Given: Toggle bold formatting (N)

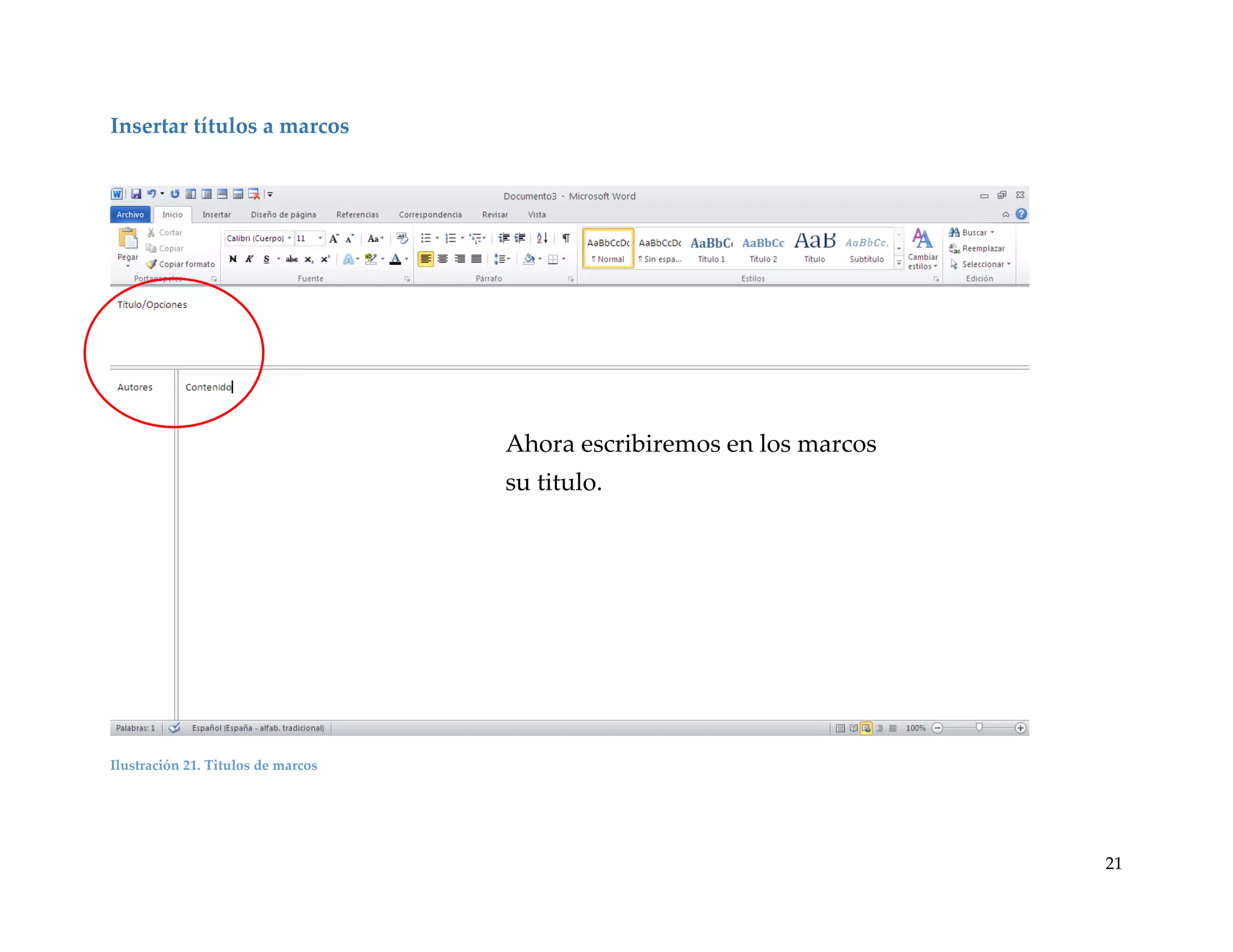Looking at the screenshot, I should tap(233, 259).
